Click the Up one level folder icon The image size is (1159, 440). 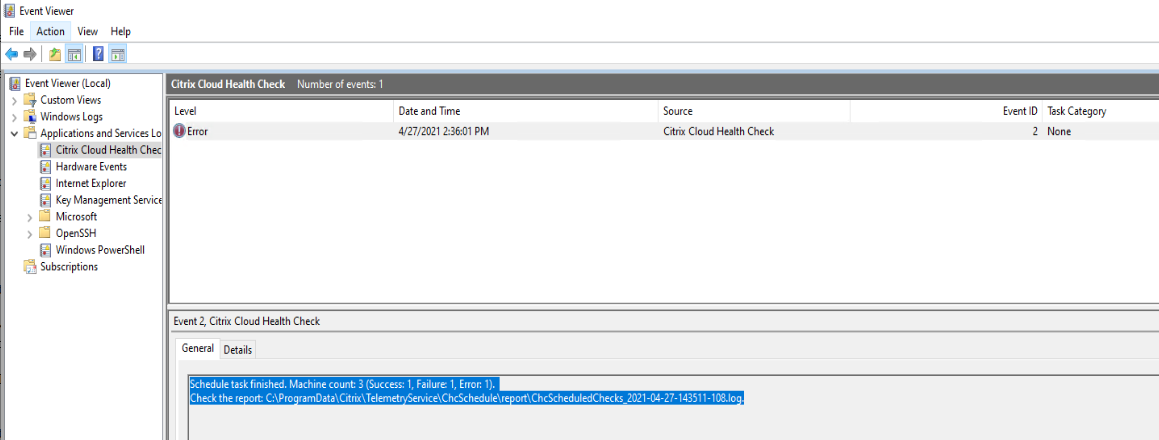[55, 54]
